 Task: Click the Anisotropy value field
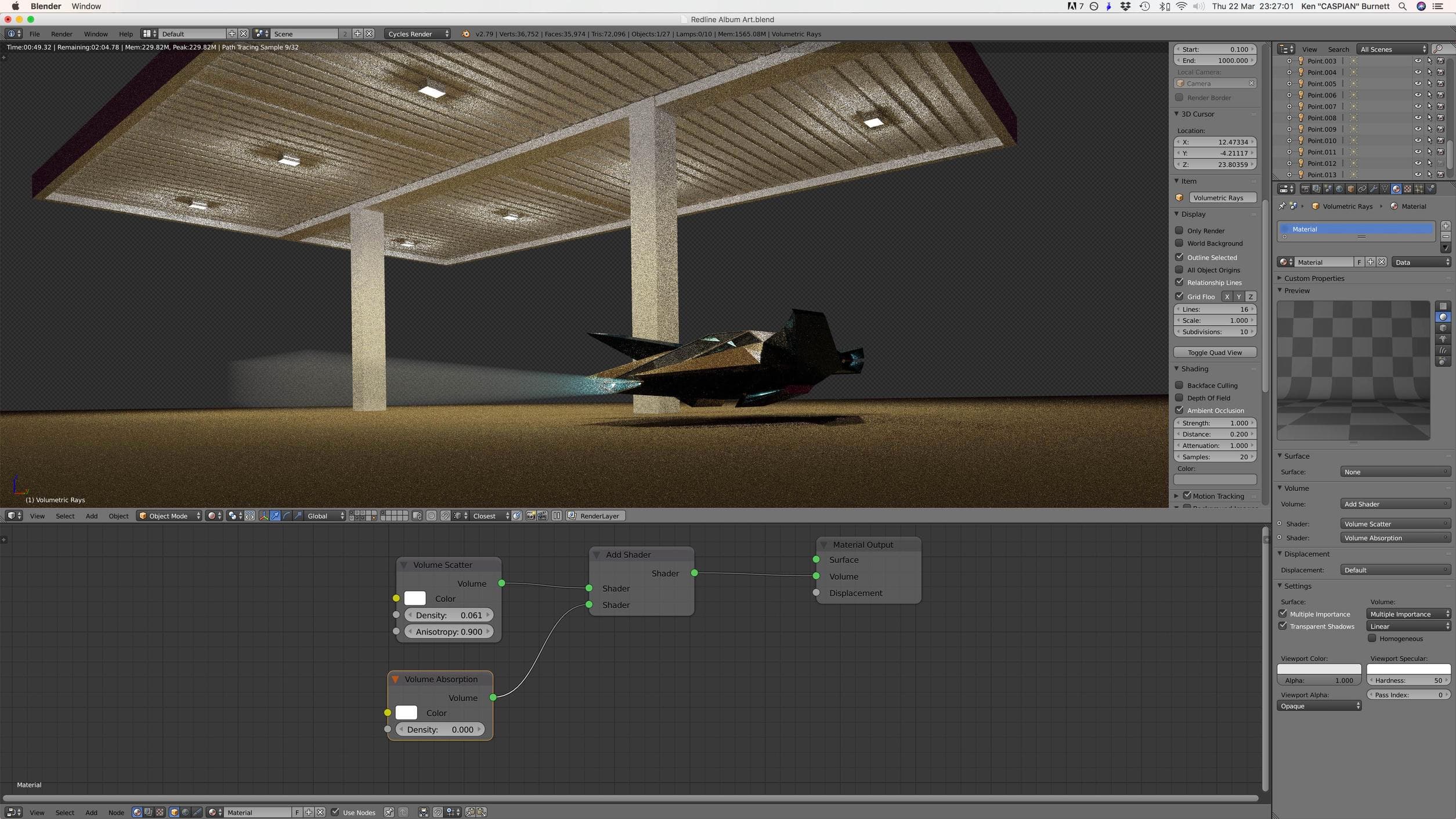click(x=449, y=632)
